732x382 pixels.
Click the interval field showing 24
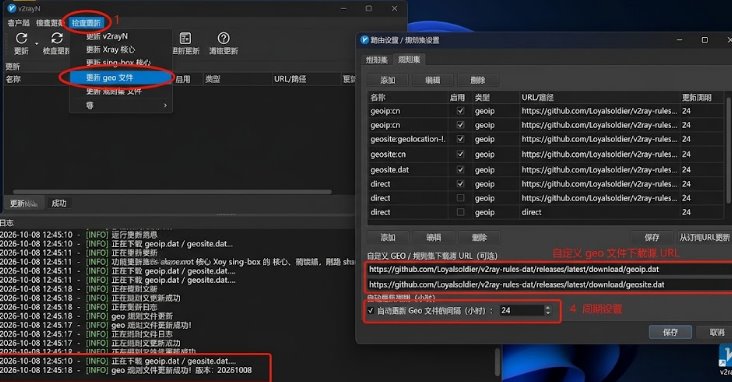(521, 311)
